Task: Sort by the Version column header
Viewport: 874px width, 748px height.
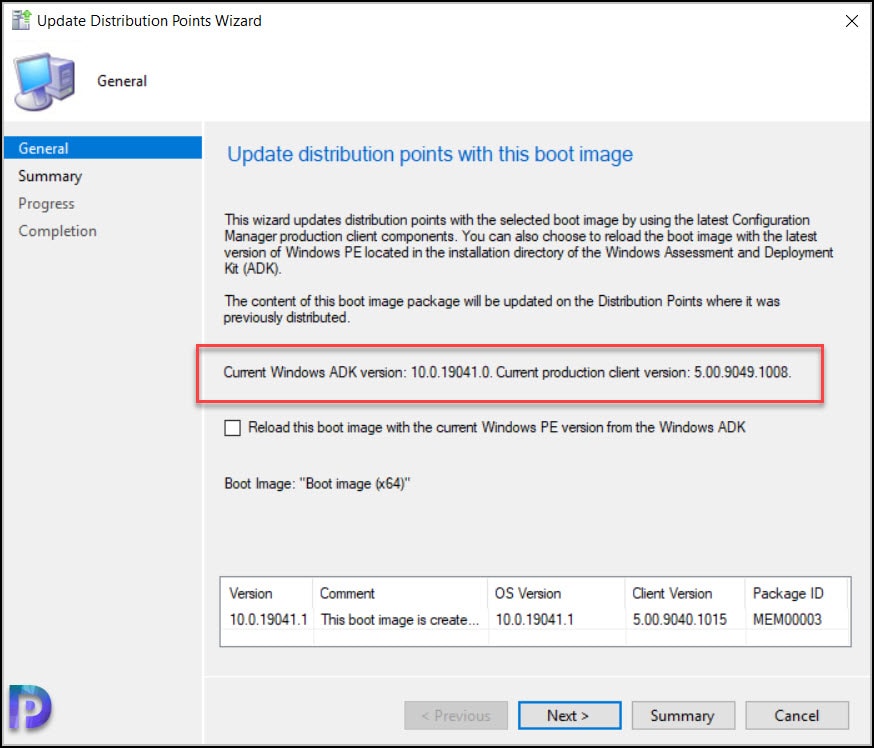Action: pyautogui.click(x=267, y=593)
